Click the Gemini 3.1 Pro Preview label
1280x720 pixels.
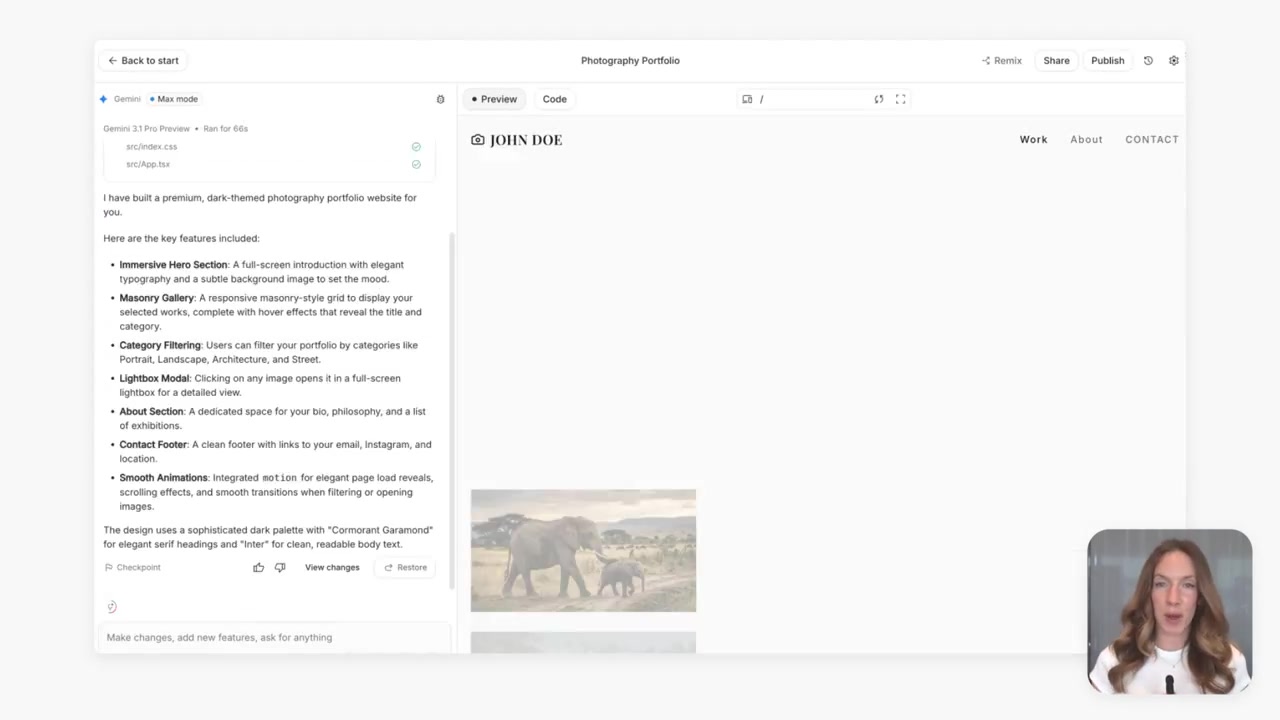146,128
